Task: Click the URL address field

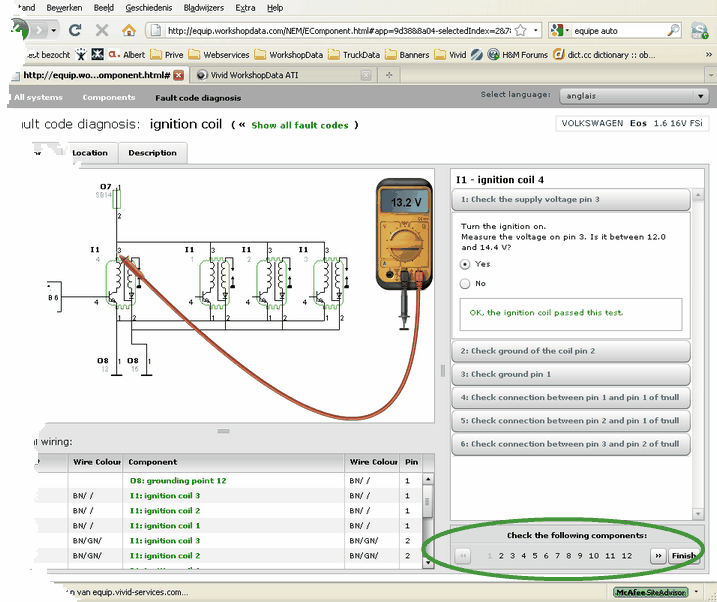Action: (338, 31)
